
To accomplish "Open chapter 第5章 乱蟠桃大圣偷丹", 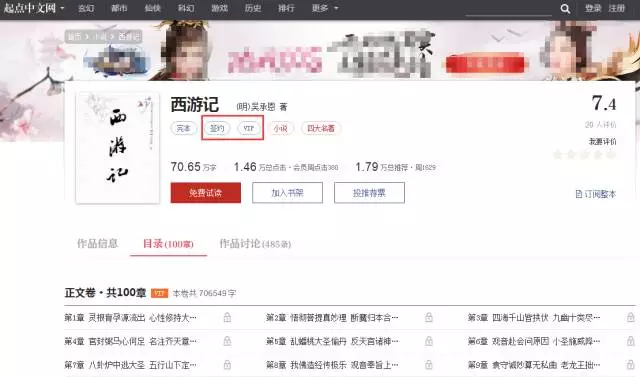I will (x=332, y=341).
